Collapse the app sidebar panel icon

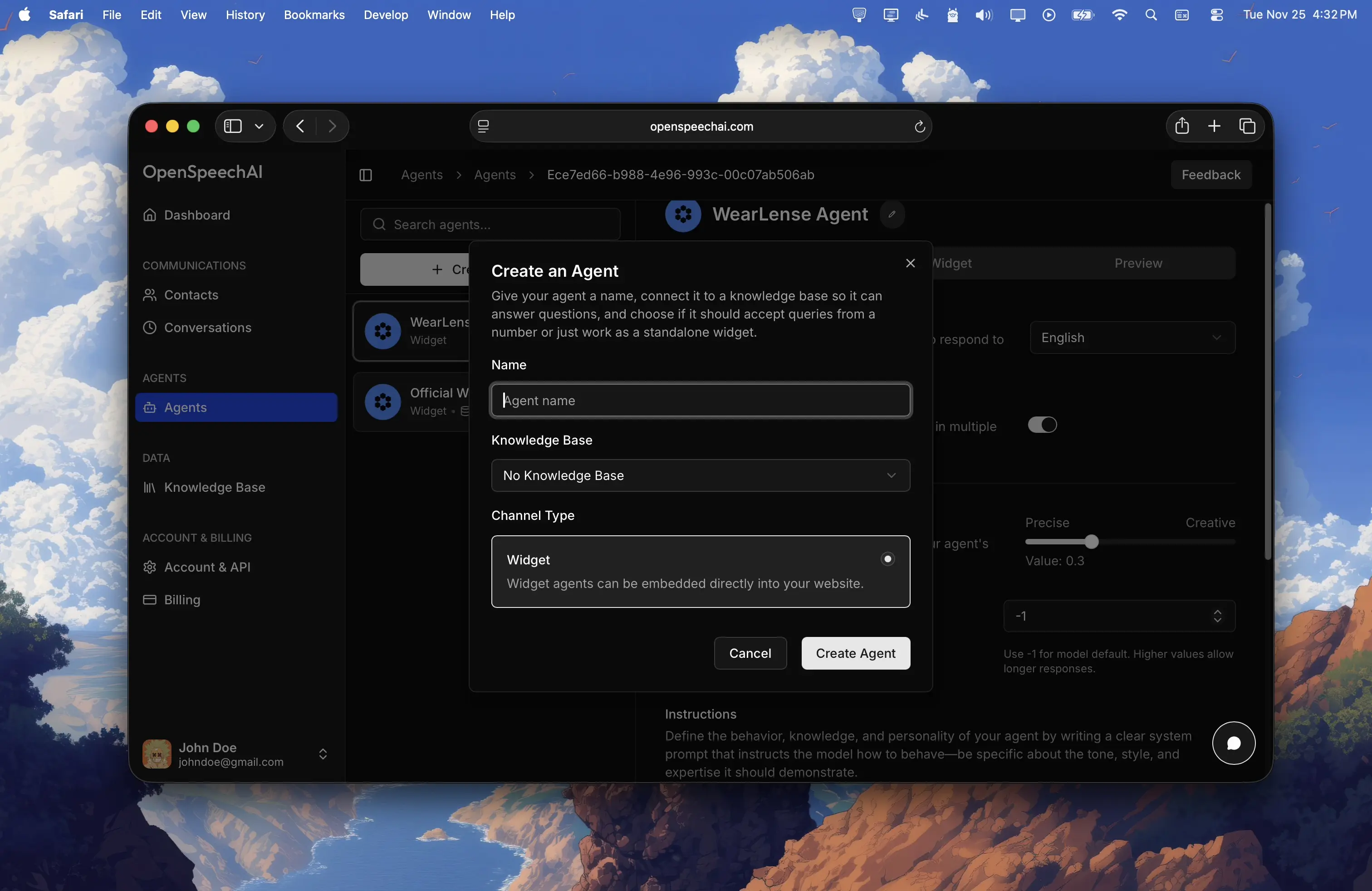(366, 175)
